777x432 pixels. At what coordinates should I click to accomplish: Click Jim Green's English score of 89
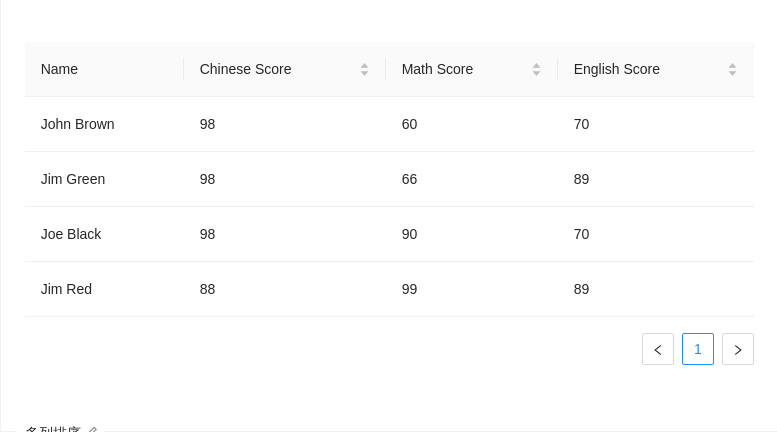tap(582, 179)
